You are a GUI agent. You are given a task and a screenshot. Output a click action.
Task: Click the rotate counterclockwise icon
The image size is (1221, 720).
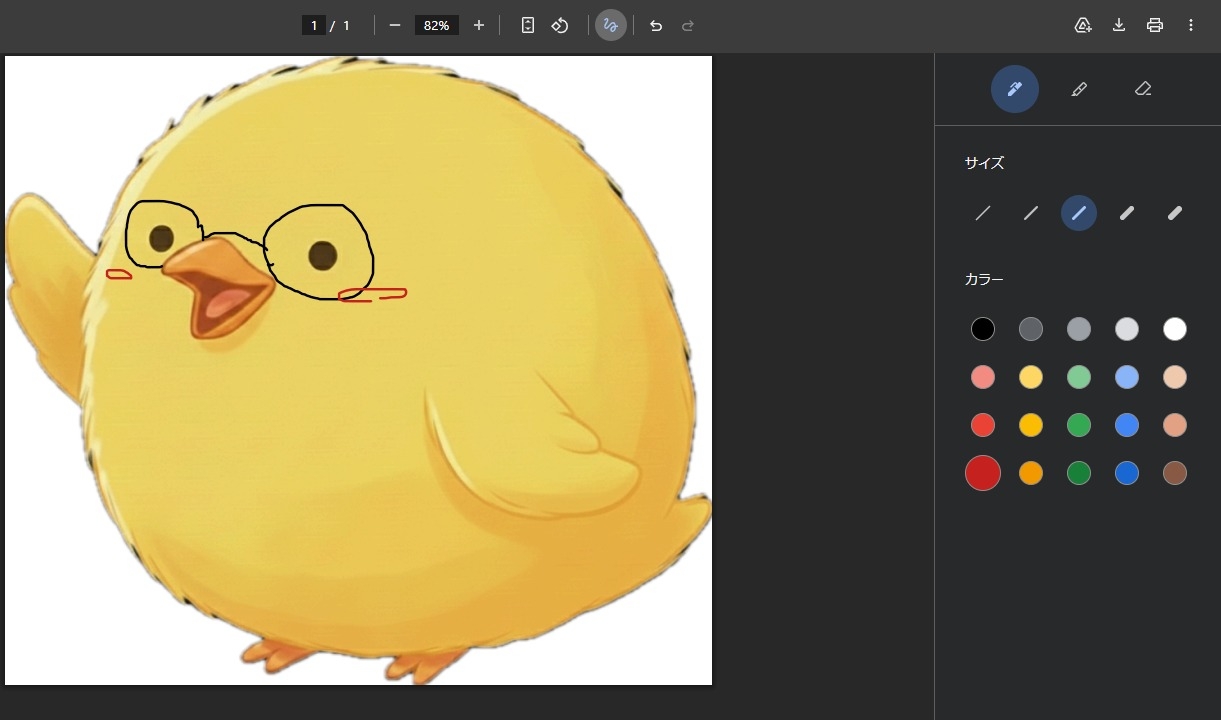click(560, 25)
